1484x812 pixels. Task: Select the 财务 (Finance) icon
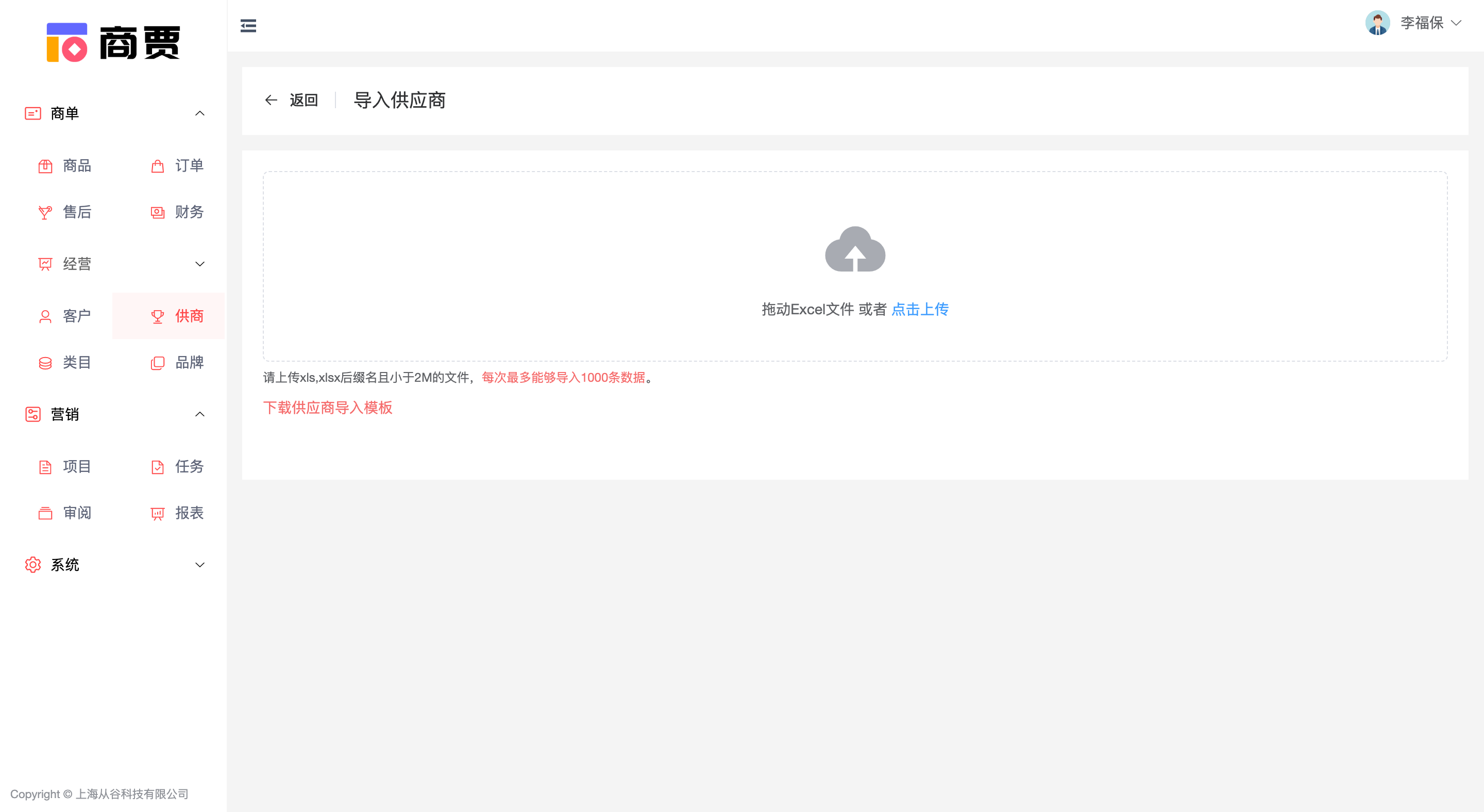point(157,212)
